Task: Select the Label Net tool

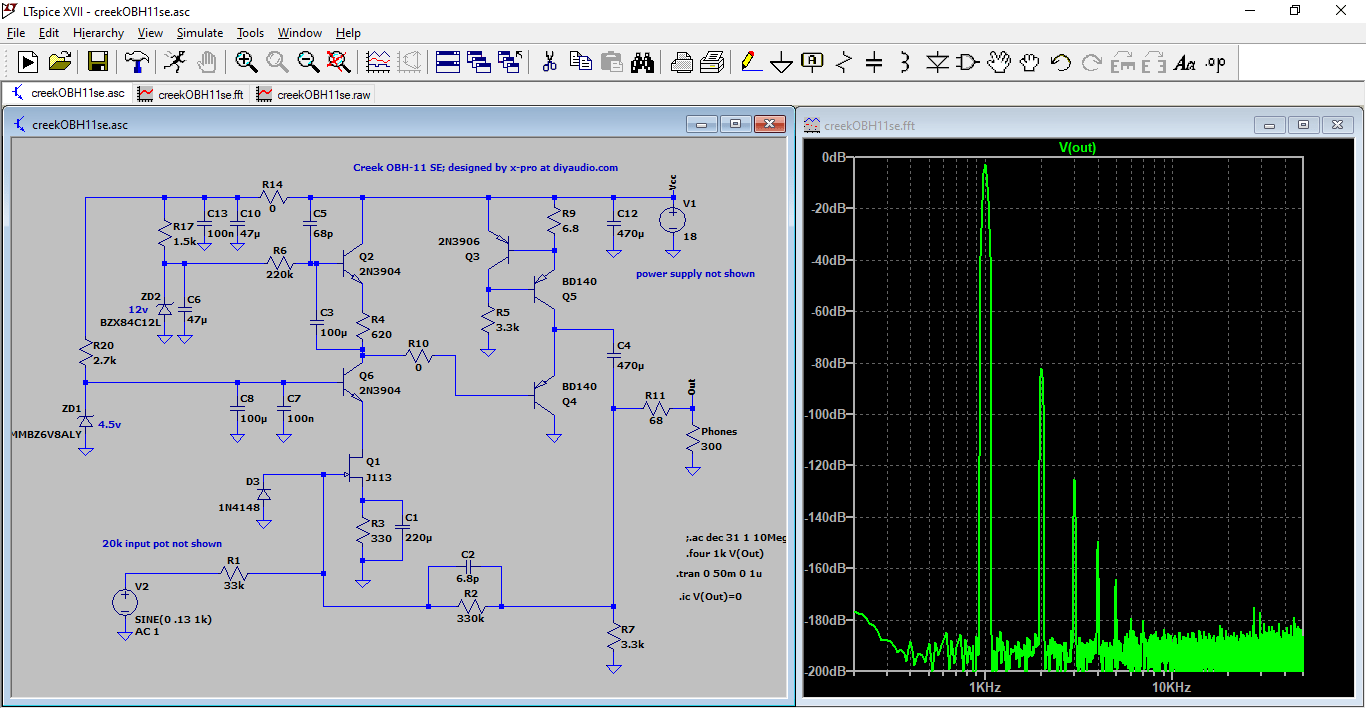Action: coord(813,62)
